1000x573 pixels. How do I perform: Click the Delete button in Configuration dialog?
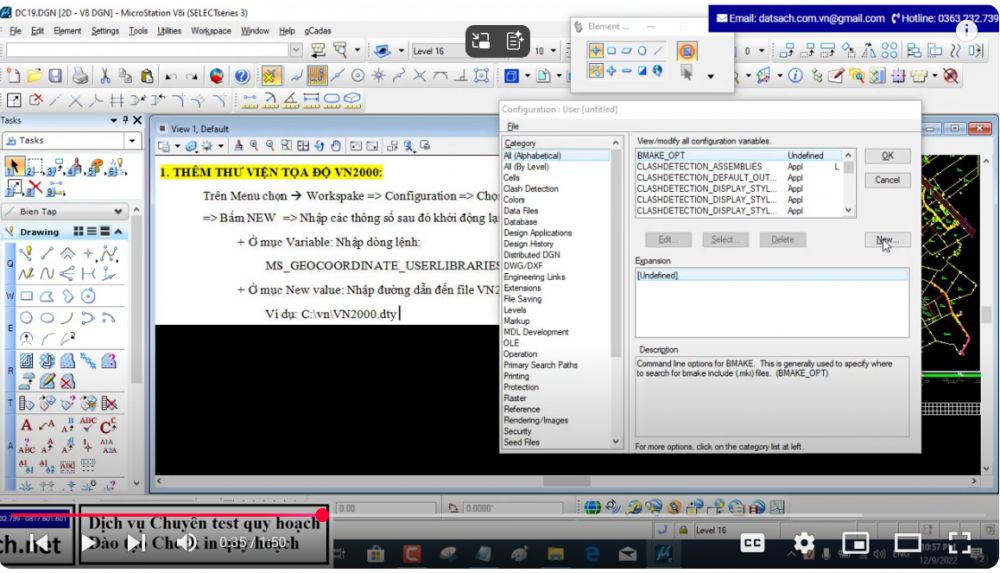(x=783, y=240)
